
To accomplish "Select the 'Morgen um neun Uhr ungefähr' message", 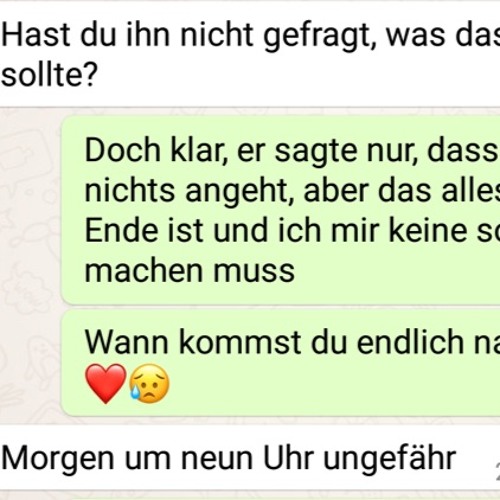I will tap(250, 458).
